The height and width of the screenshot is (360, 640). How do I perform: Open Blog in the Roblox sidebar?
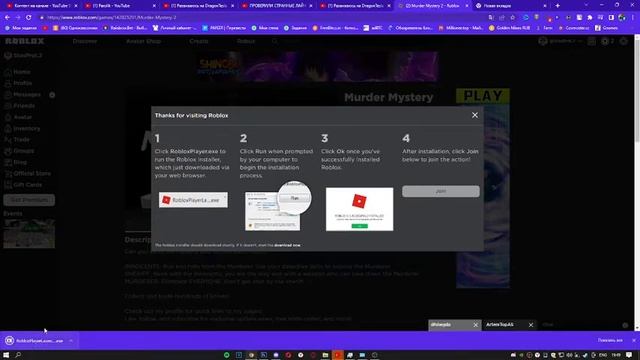(x=16, y=162)
